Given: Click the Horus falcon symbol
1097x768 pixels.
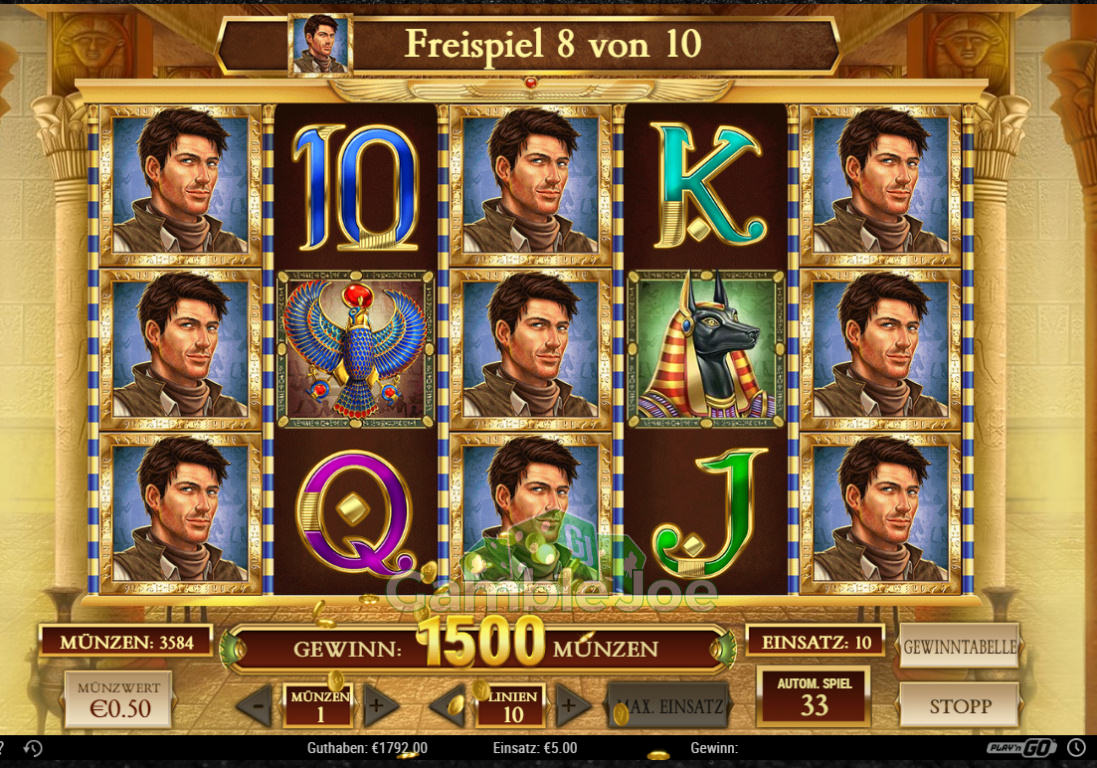Looking at the screenshot, I should [x=355, y=349].
